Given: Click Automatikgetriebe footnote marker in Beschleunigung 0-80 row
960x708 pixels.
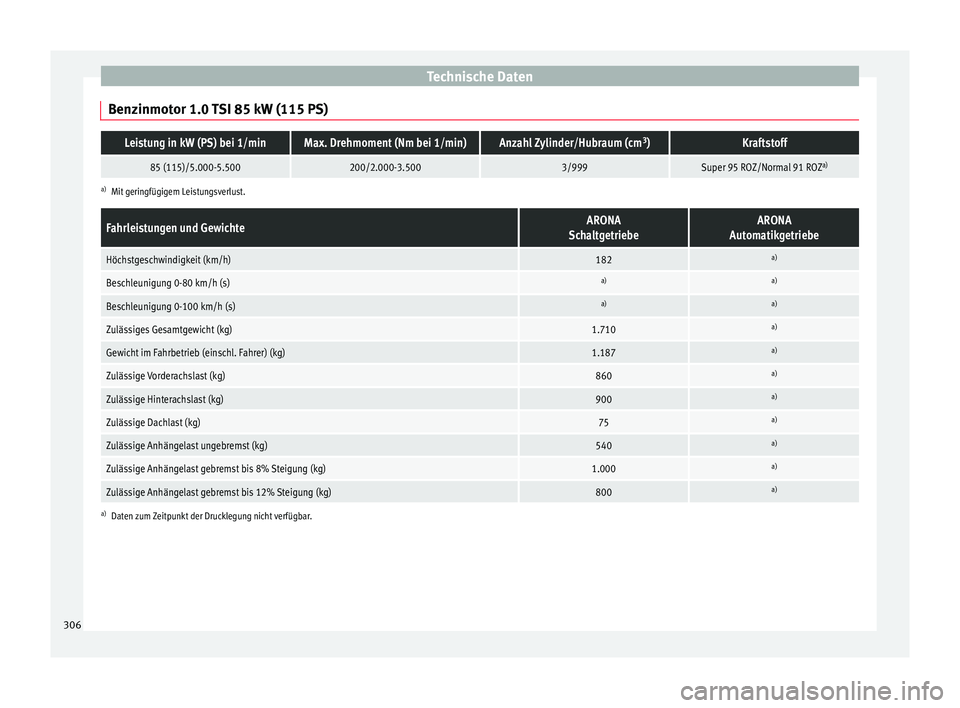Looking at the screenshot, I should pyautogui.click(x=774, y=281).
